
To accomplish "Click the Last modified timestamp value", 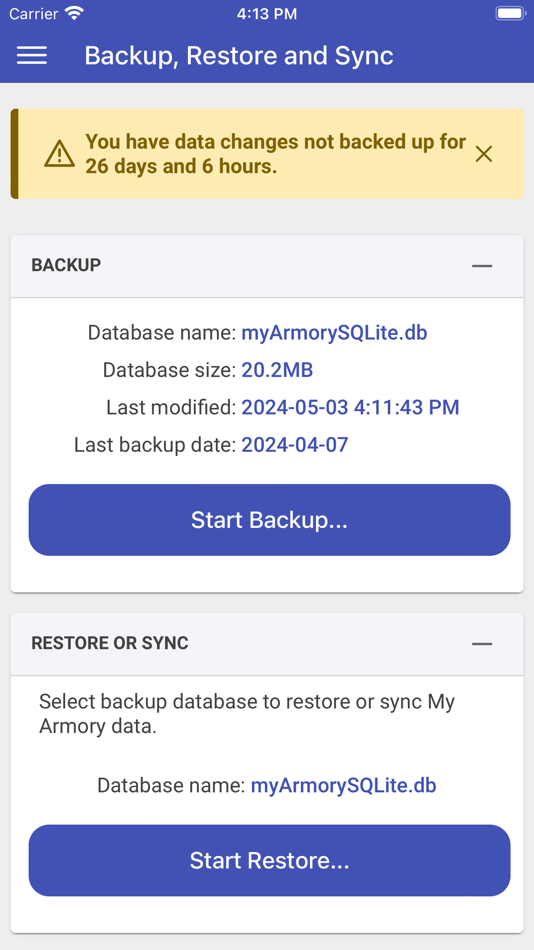I will [x=350, y=407].
